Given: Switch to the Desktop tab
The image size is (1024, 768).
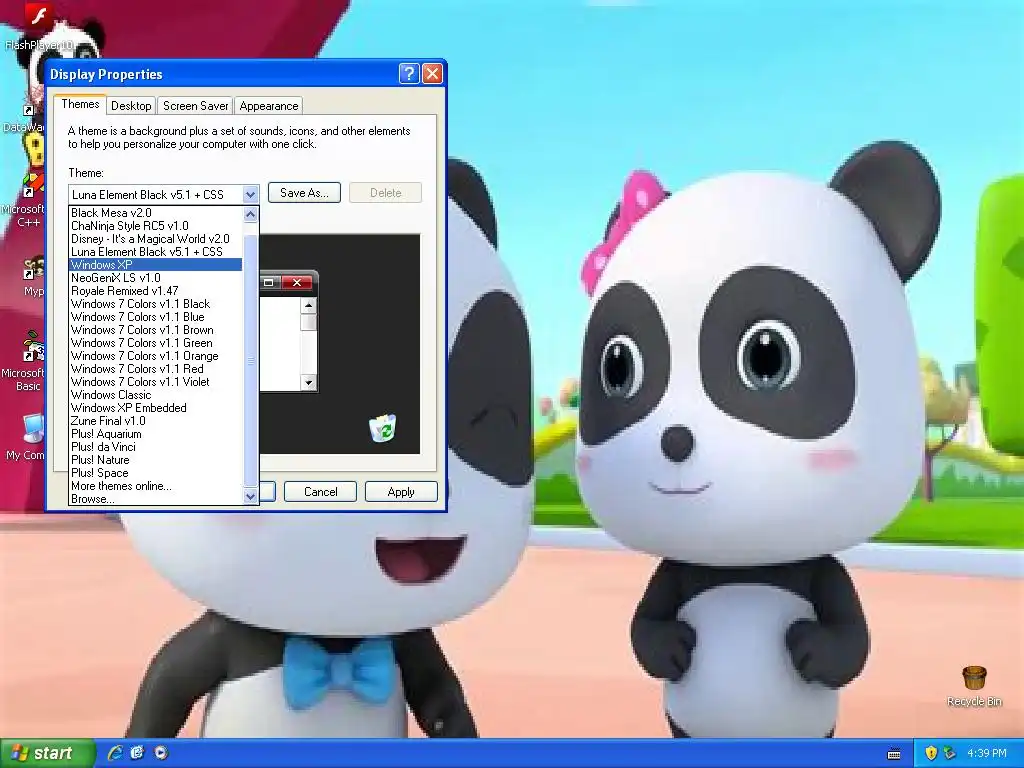Looking at the screenshot, I should 131,106.
